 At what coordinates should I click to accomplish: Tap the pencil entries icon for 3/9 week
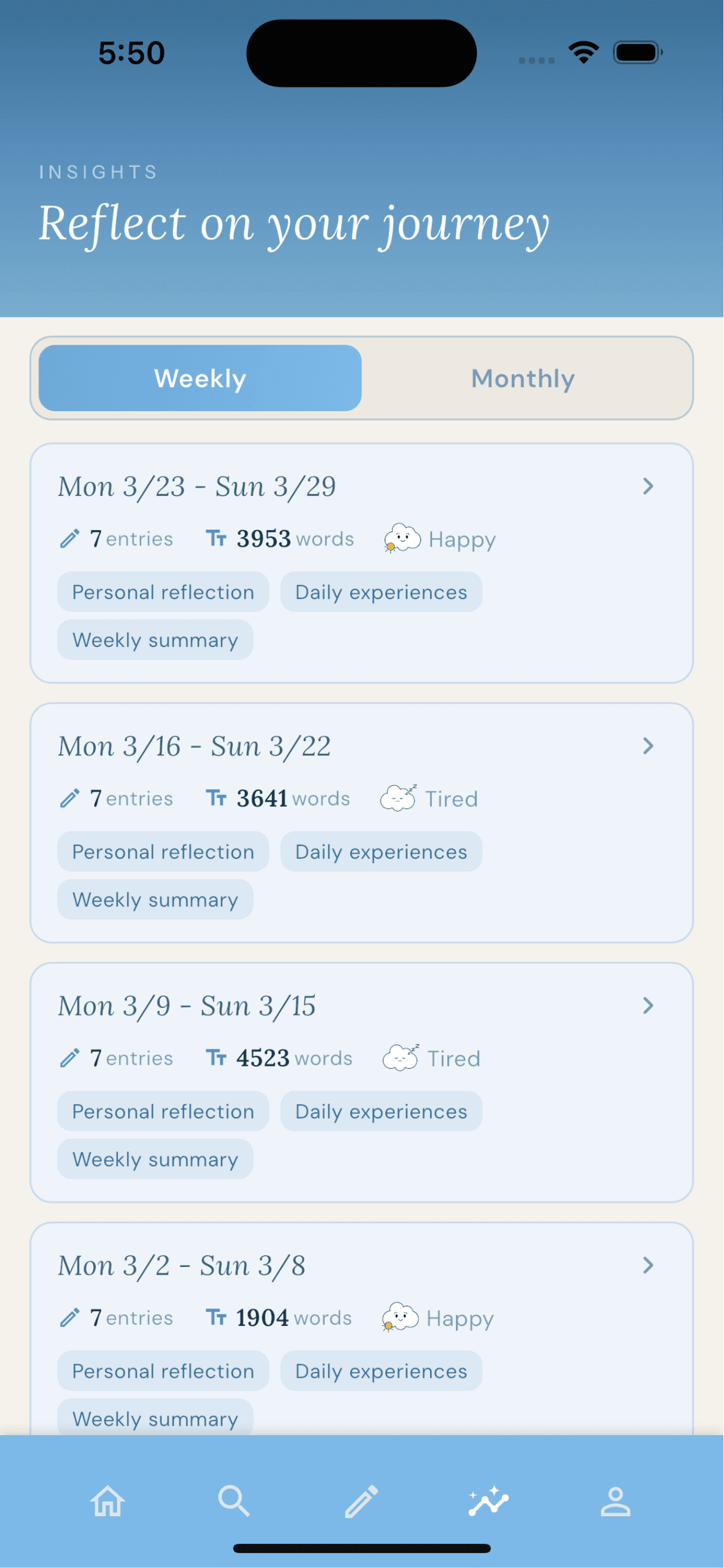[x=70, y=1058]
